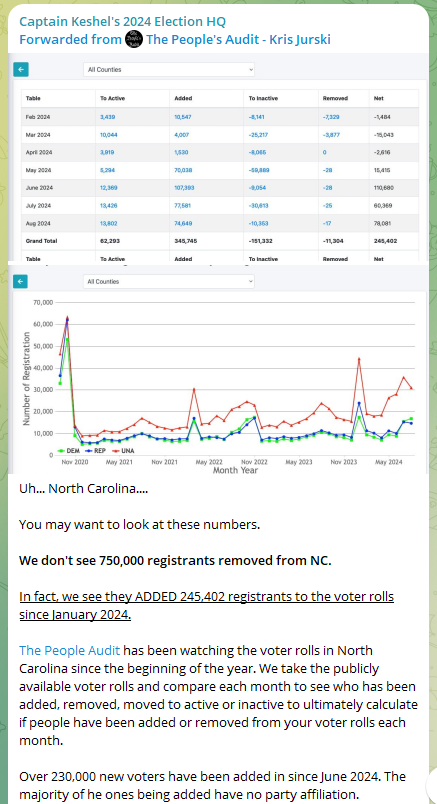Click the To Active column header at table top
Screen dimensions: 437x804
click(112, 98)
